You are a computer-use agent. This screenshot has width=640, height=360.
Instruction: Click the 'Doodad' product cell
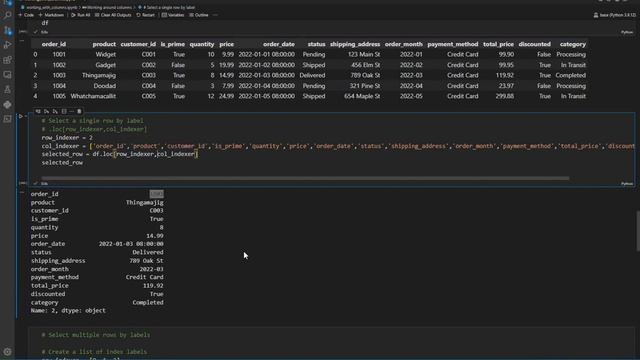[x=104, y=86]
